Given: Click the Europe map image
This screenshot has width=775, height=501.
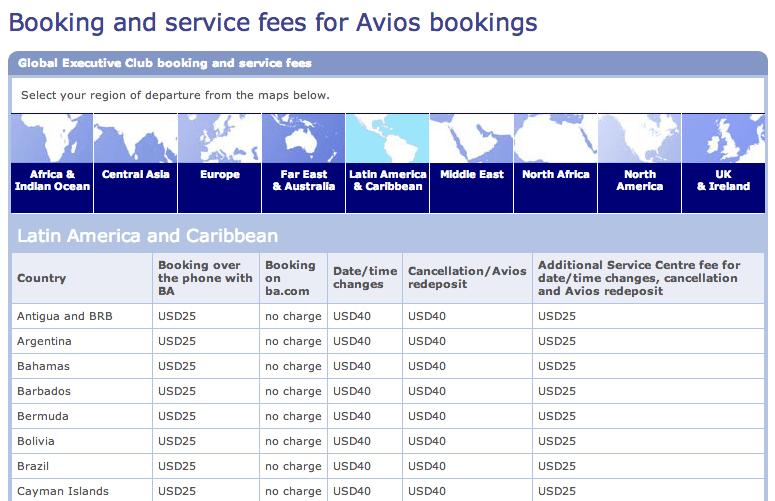Looking at the screenshot, I should [220, 138].
